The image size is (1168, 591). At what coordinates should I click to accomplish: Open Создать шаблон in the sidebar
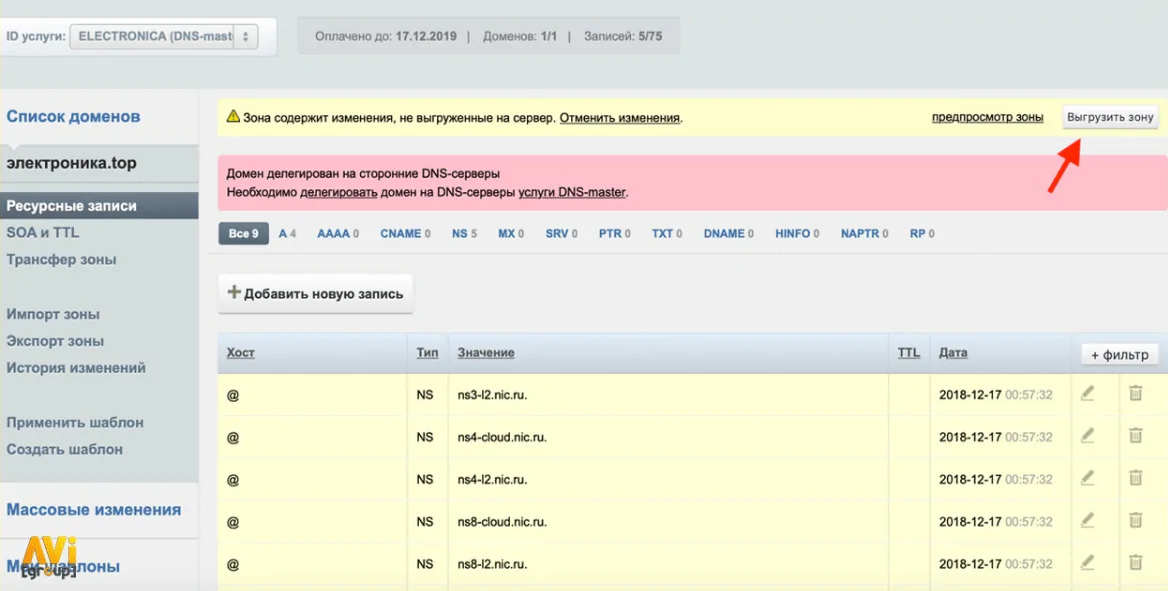click(64, 449)
